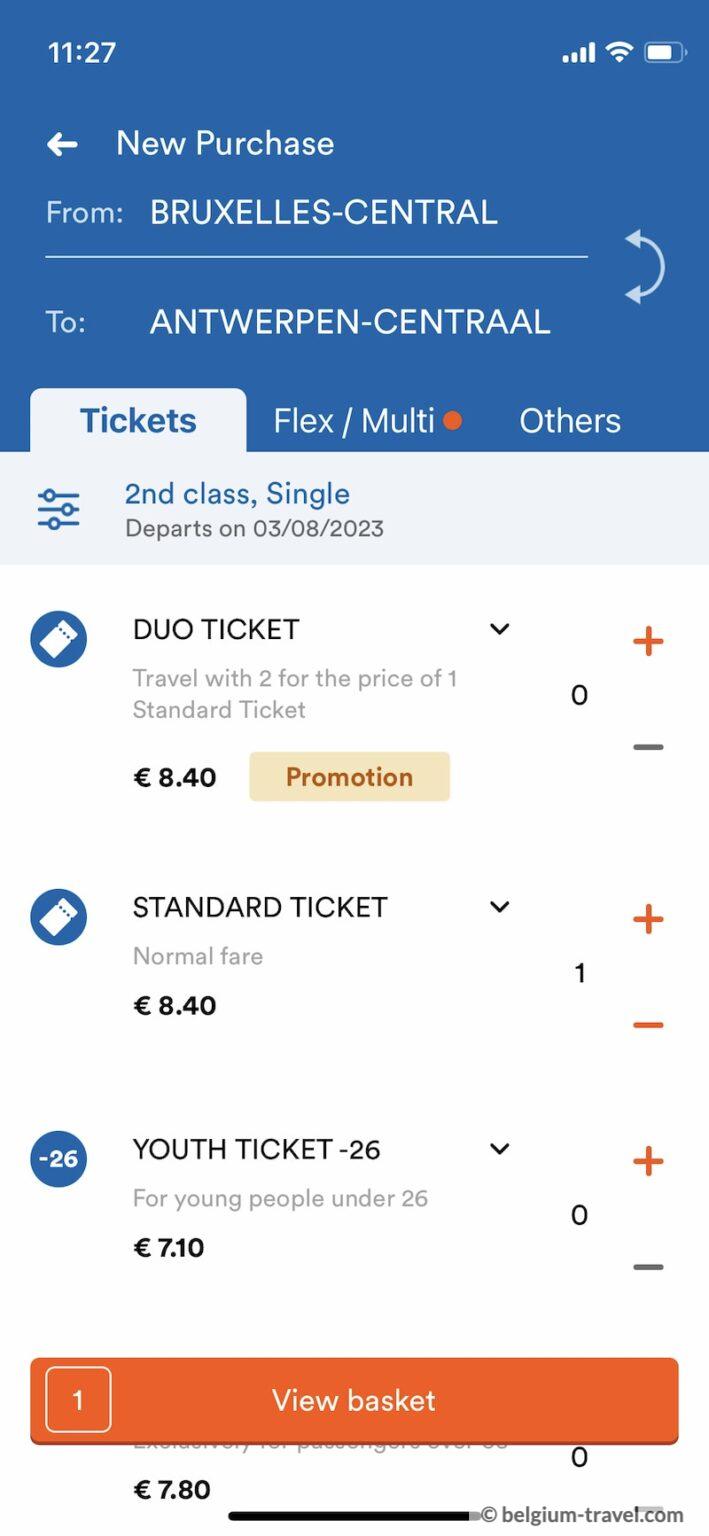Open the filter settings icon
Screen dimensions: 709x1536
(x=57, y=508)
